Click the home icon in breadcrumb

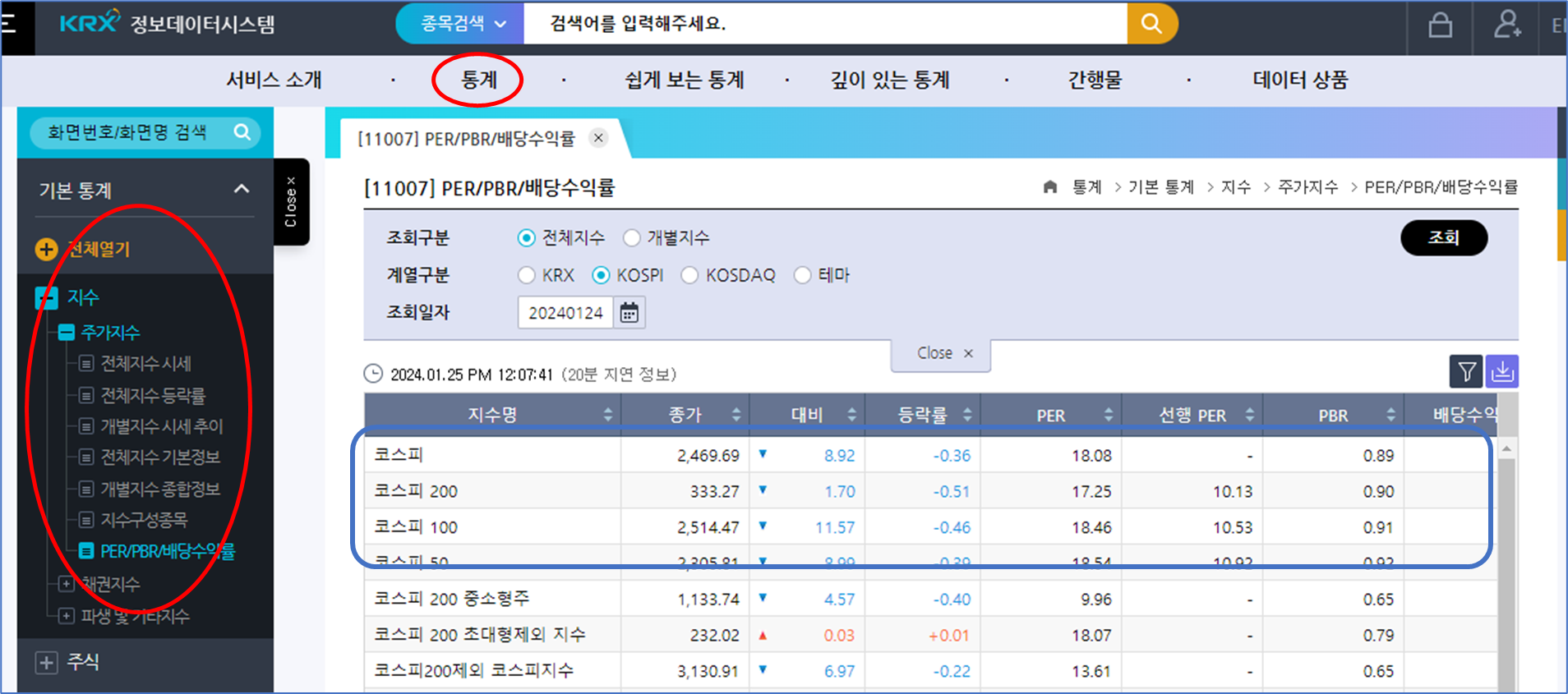click(1049, 187)
